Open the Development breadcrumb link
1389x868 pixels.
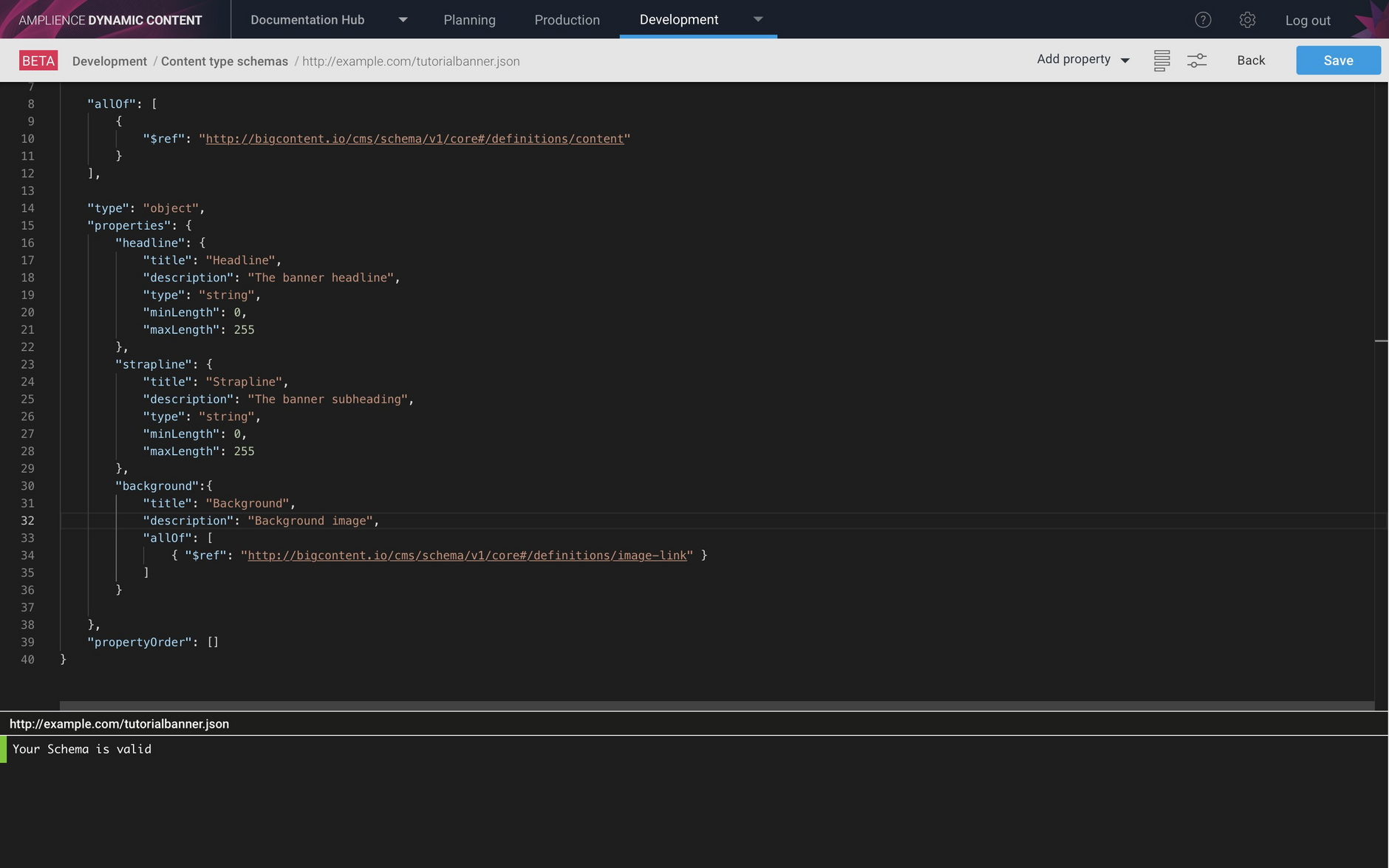point(109,61)
